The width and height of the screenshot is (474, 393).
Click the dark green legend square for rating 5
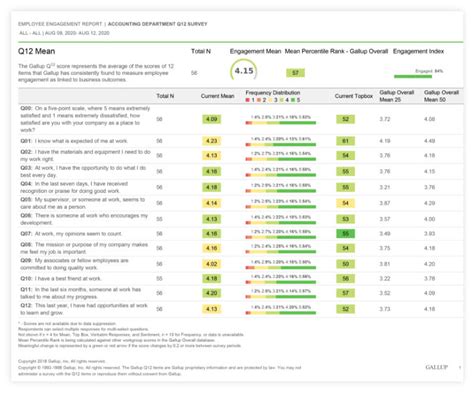click(x=293, y=100)
